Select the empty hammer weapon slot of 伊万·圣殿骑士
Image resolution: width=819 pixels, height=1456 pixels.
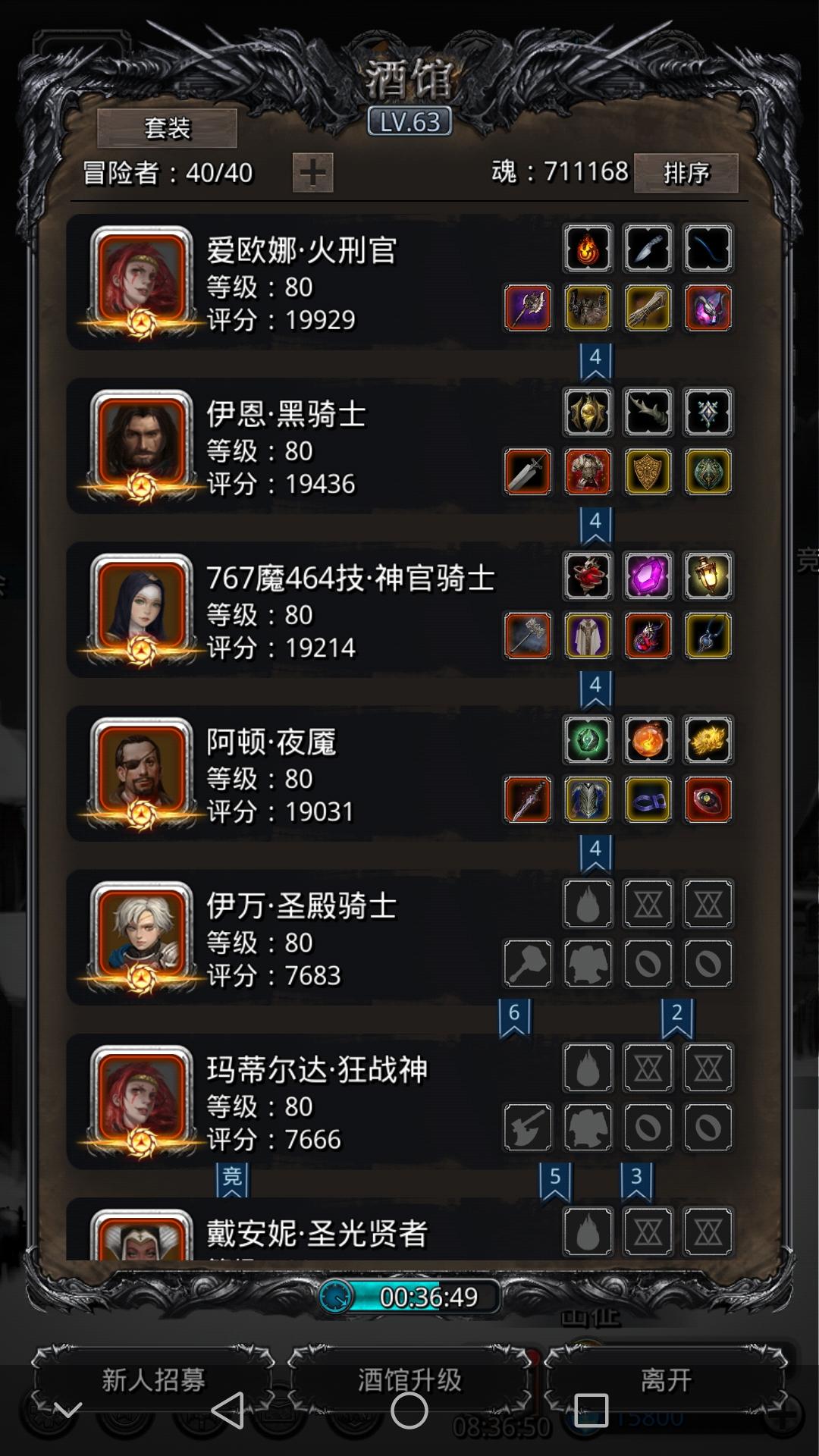click(528, 963)
